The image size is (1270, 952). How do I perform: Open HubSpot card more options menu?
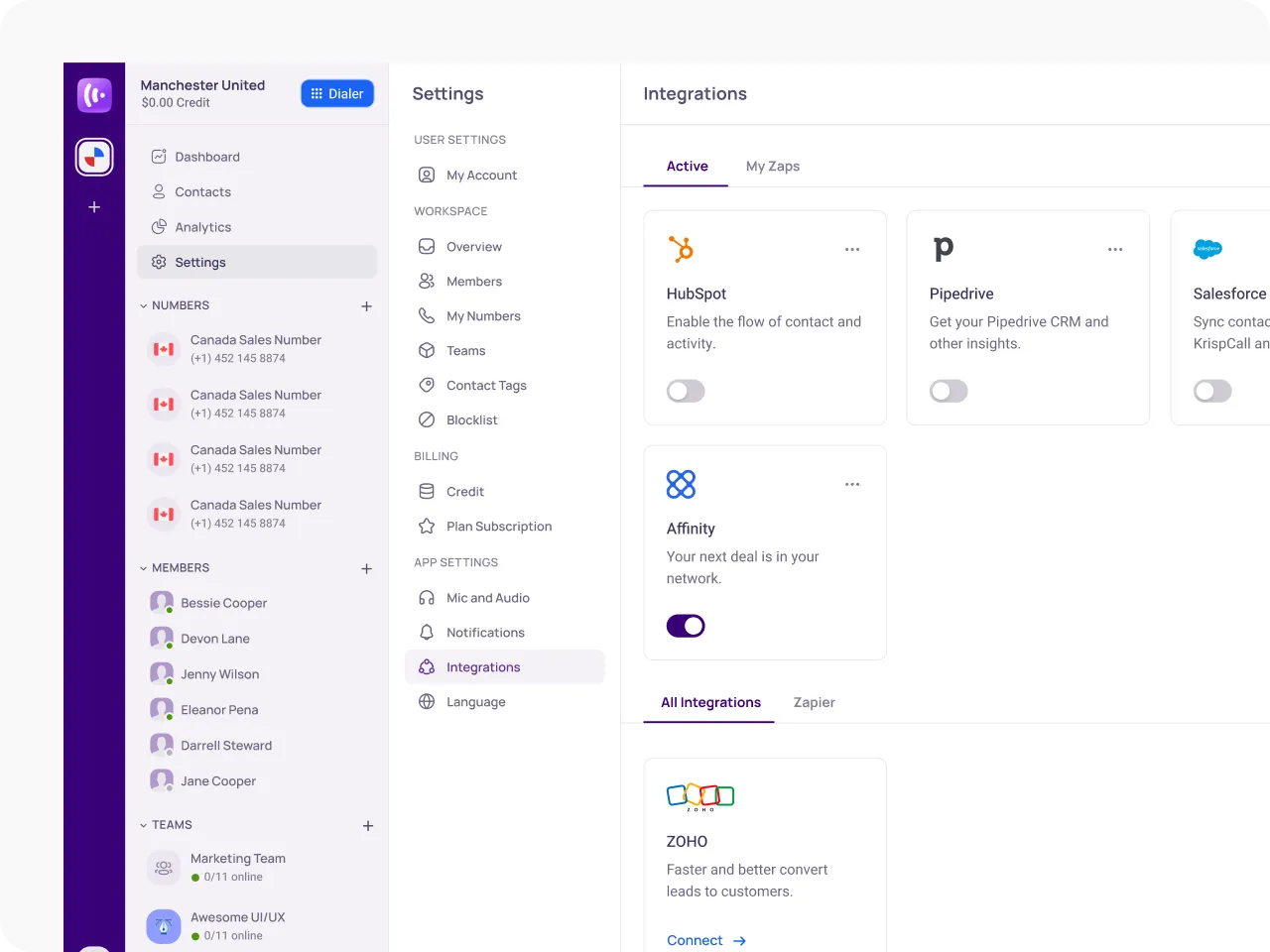(852, 250)
